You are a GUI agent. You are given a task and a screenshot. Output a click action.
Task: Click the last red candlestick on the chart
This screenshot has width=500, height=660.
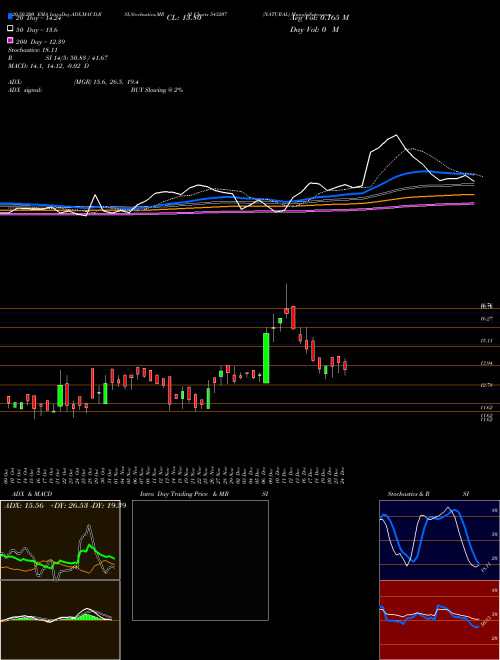345,366
